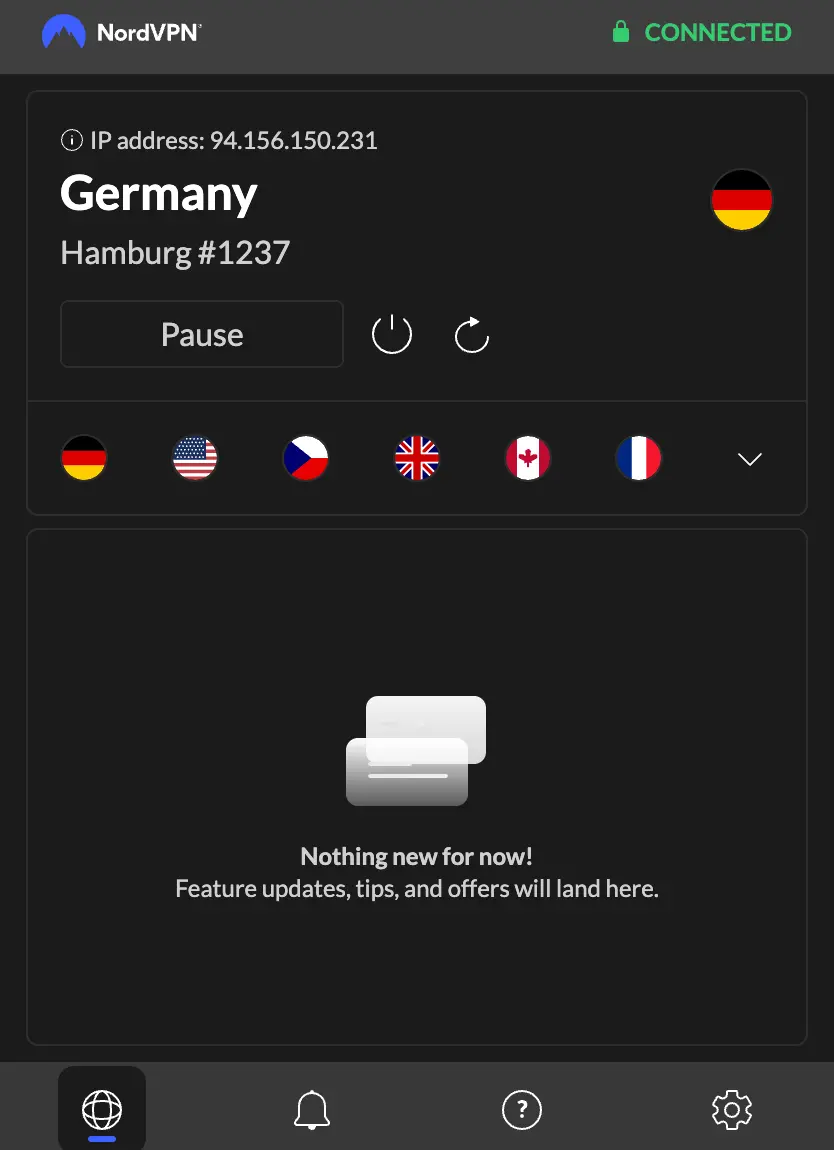The height and width of the screenshot is (1150, 834).
Task: Connect via United Kingdom flag
Action: point(417,458)
